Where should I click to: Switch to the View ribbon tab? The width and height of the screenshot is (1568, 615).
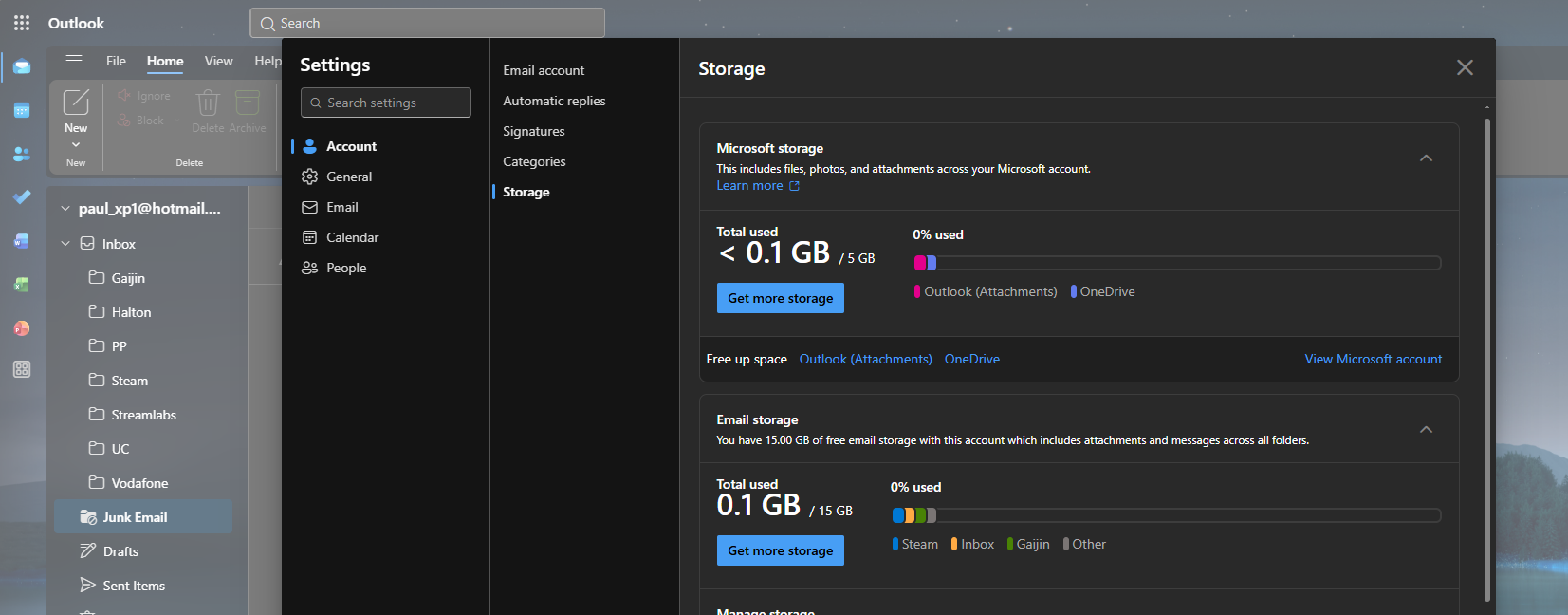pyautogui.click(x=218, y=61)
